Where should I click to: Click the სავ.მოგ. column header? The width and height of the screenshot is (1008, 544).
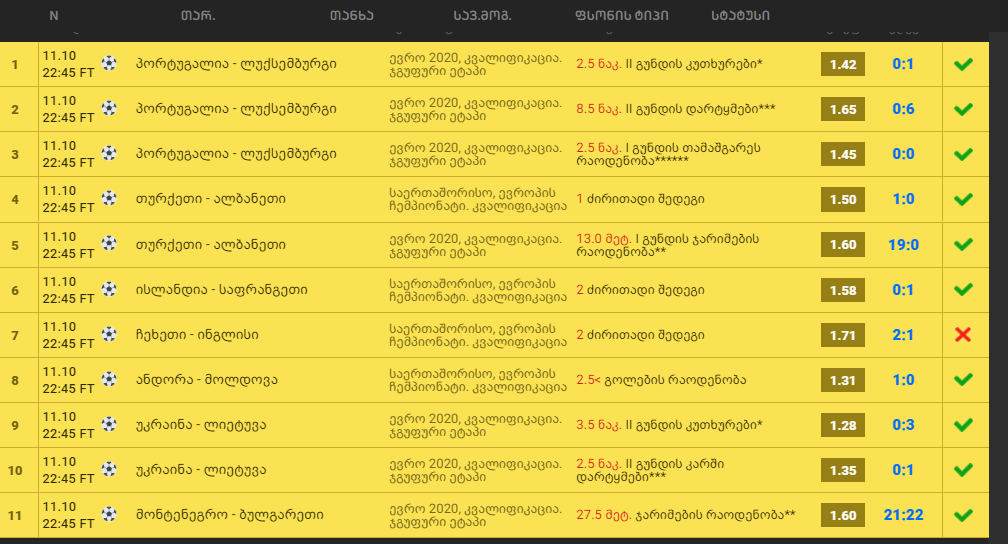[x=483, y=15]
